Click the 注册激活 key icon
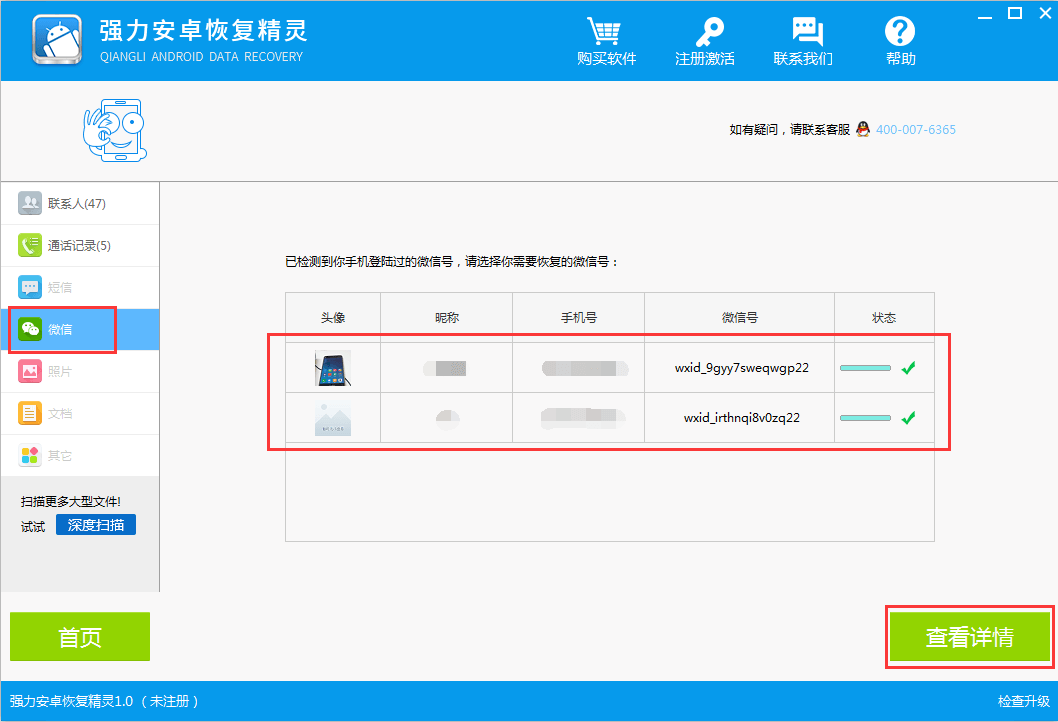 (x=708, y=31)
